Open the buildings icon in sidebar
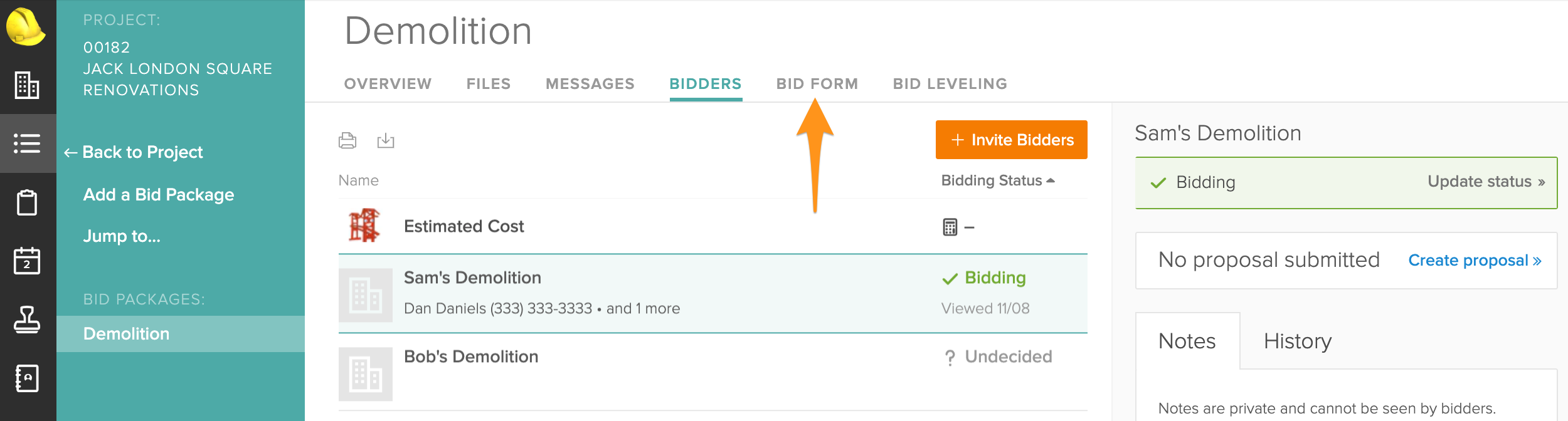This screenshot has width=1568, height=421. (27, 85)
